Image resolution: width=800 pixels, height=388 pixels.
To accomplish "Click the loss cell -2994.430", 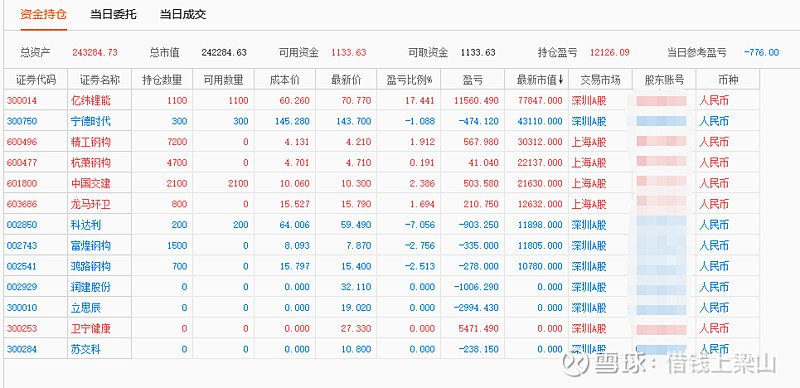I will 477,308.
